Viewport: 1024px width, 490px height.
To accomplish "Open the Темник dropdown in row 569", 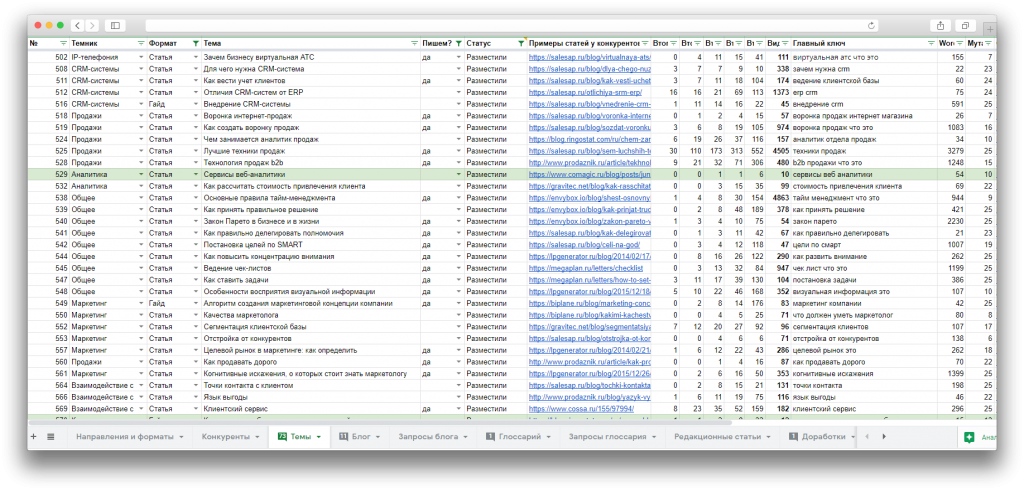I will [141, 409].
